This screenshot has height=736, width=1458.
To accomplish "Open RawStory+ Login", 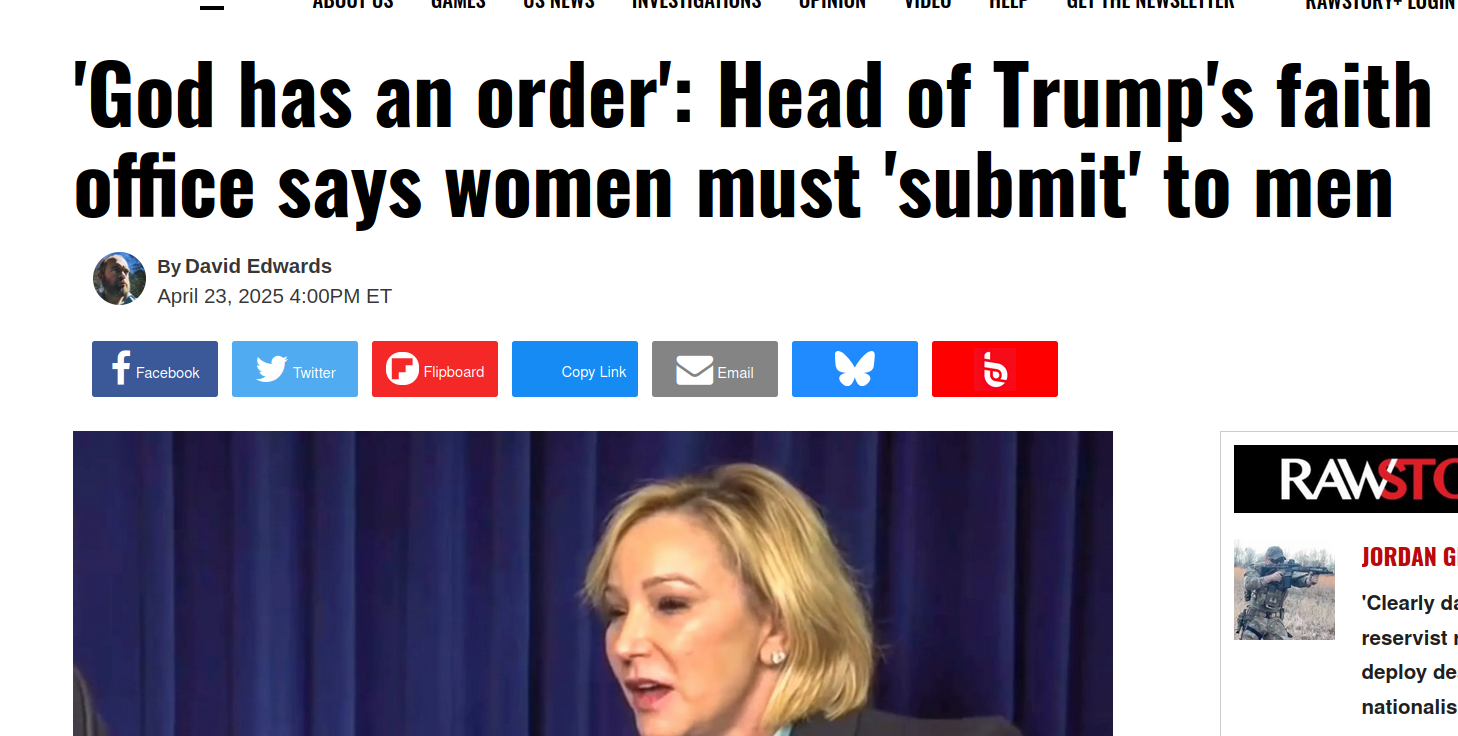I will (1381, 4).
